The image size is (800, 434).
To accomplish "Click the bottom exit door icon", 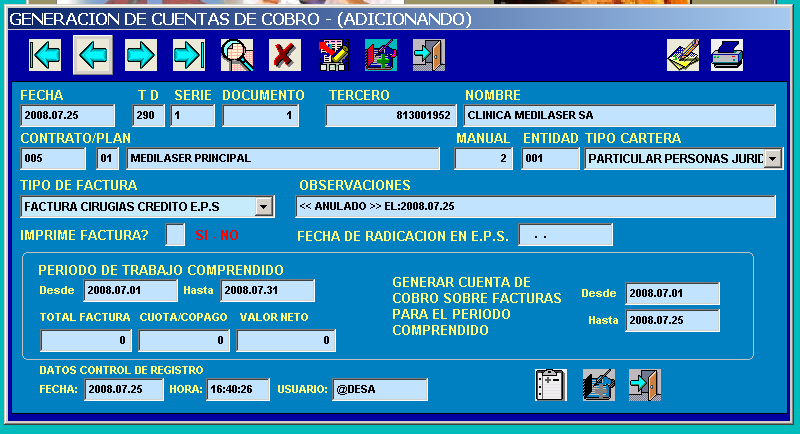I will [x=645, y=385].
